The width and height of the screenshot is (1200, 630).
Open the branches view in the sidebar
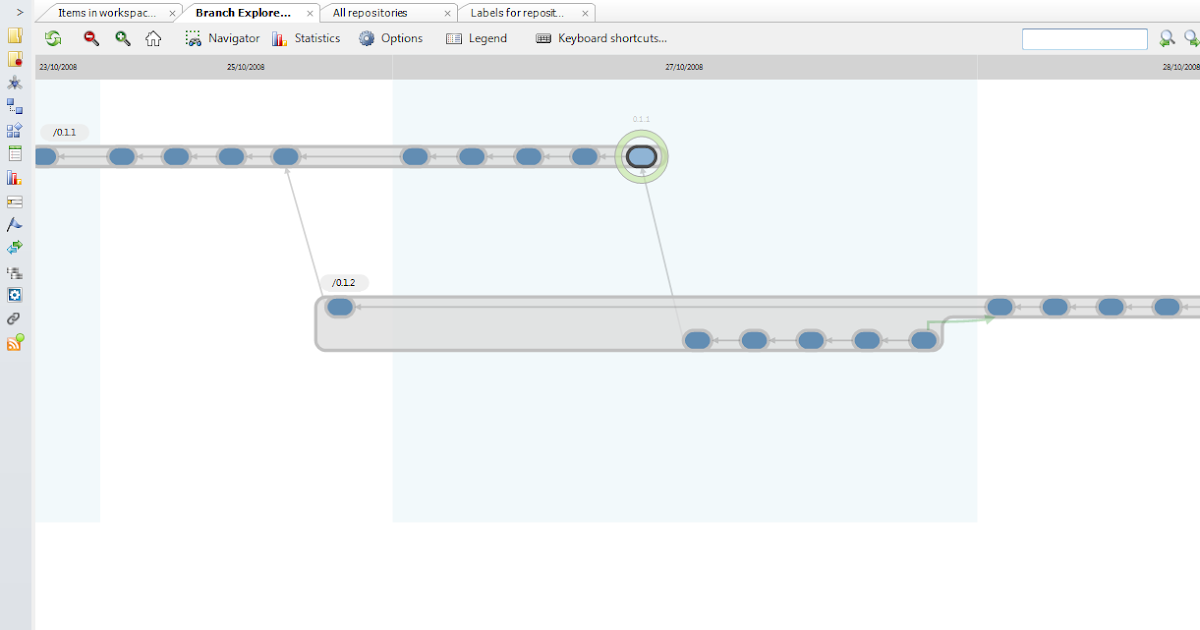click(14, 107)
